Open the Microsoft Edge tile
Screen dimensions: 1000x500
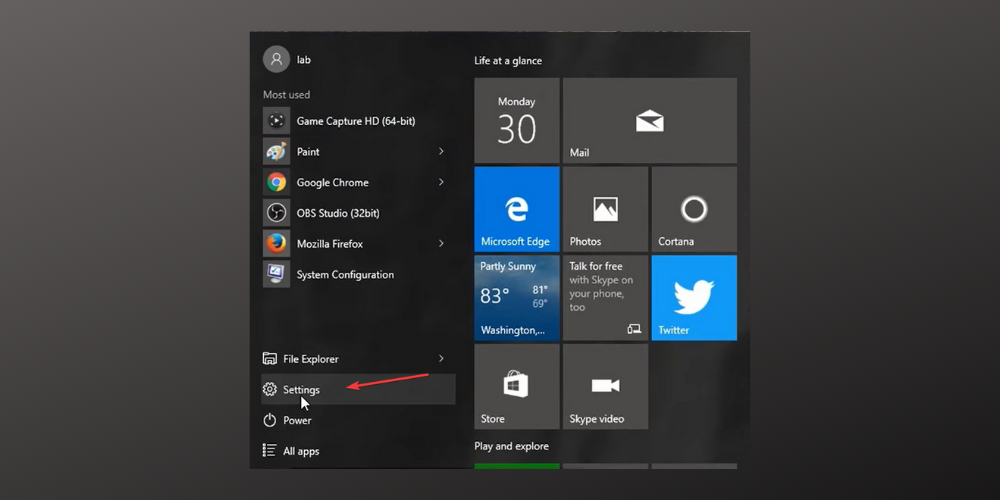[x=517, y=209]
